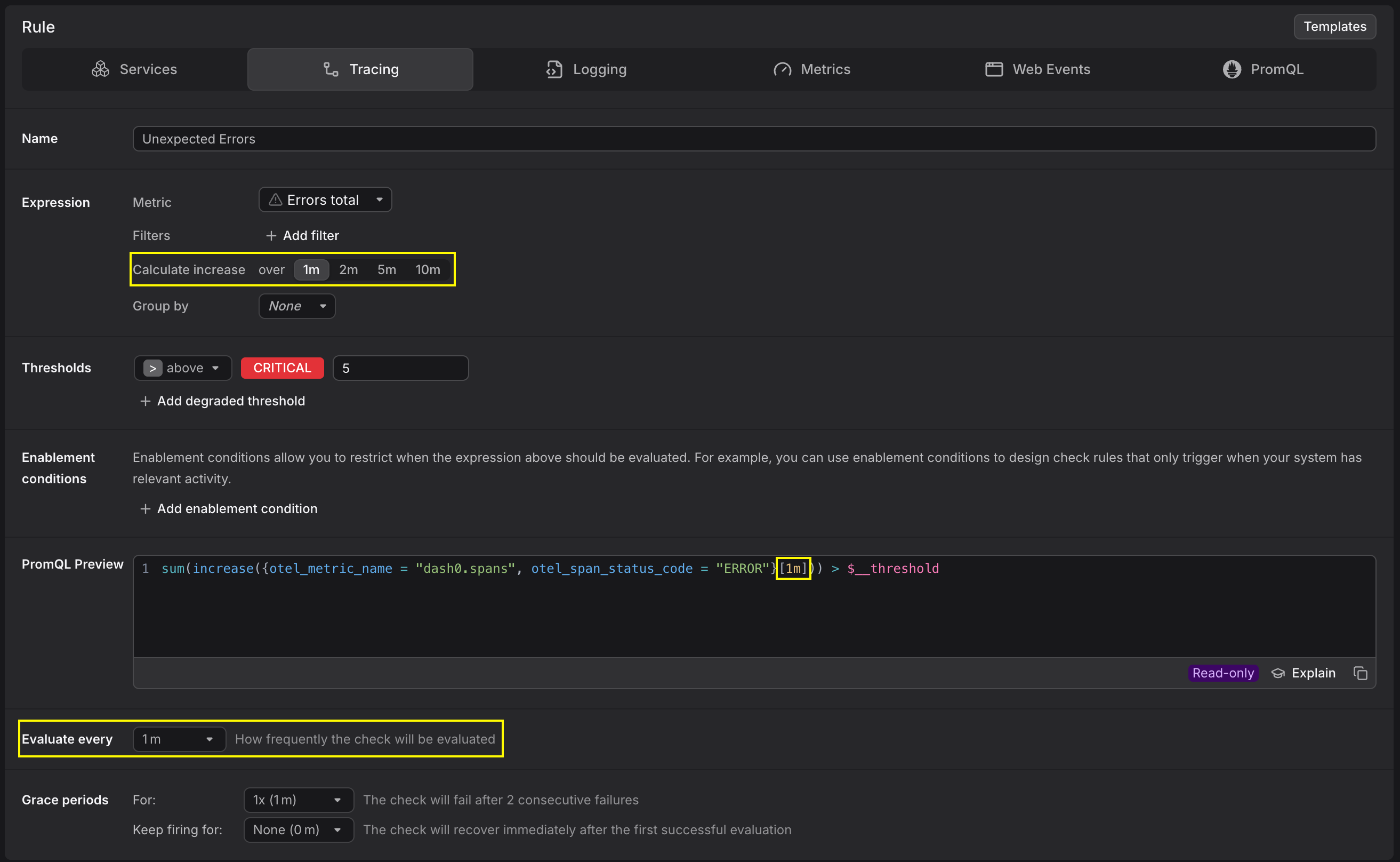
Task: Copy the PromQL preview with copy icon
Action: click(1360, 673)
